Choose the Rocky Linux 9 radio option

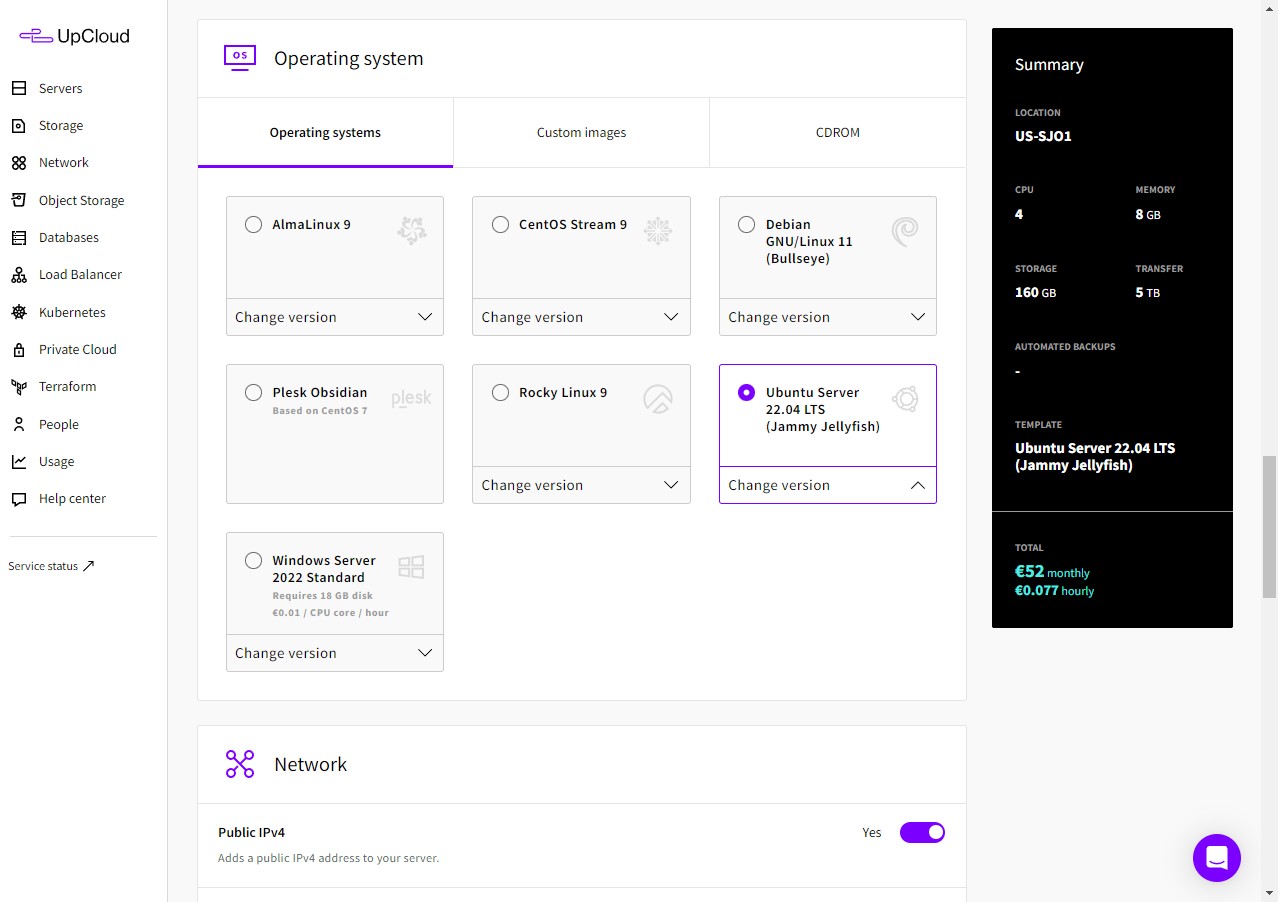point(500,393)
